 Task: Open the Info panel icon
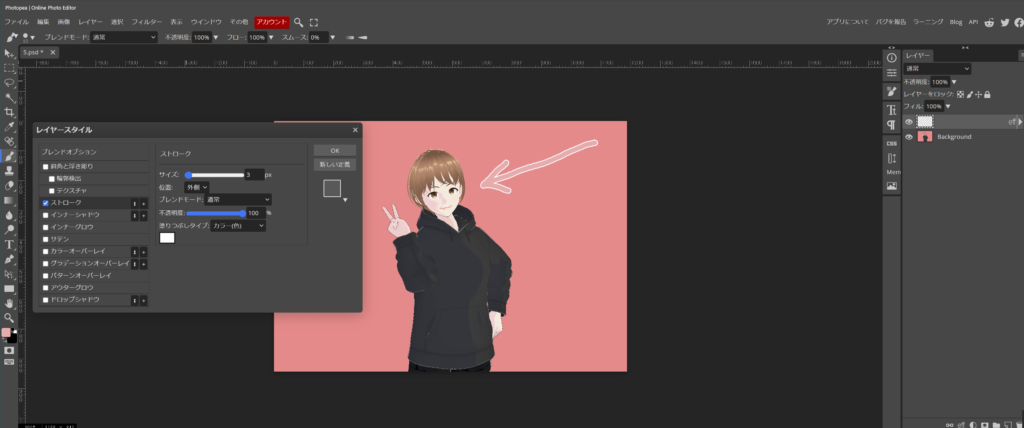pyautogui.click(x=891, y=58)
